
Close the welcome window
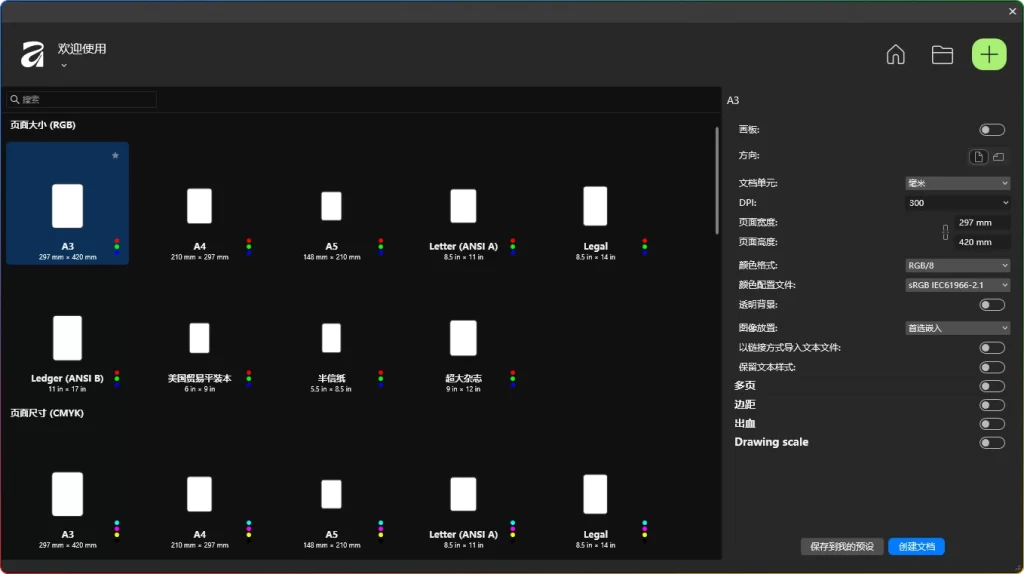(1012, 11)
